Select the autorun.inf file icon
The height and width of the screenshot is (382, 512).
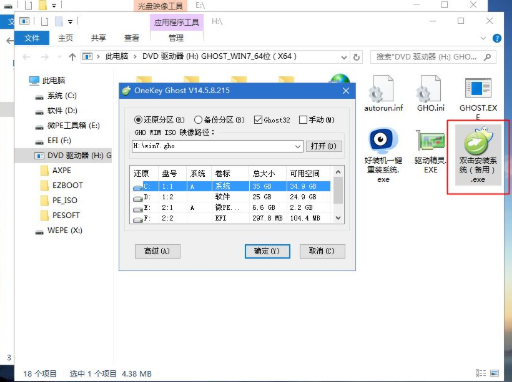click(x=383, y=93)
